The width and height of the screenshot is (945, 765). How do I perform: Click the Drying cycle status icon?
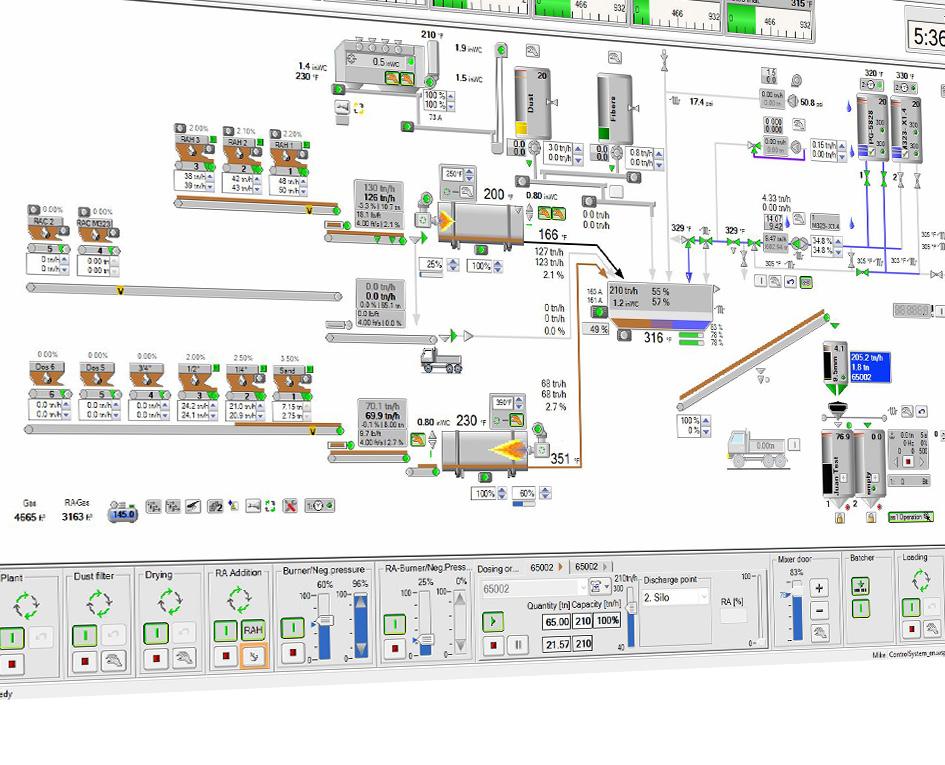pos(169,601)
